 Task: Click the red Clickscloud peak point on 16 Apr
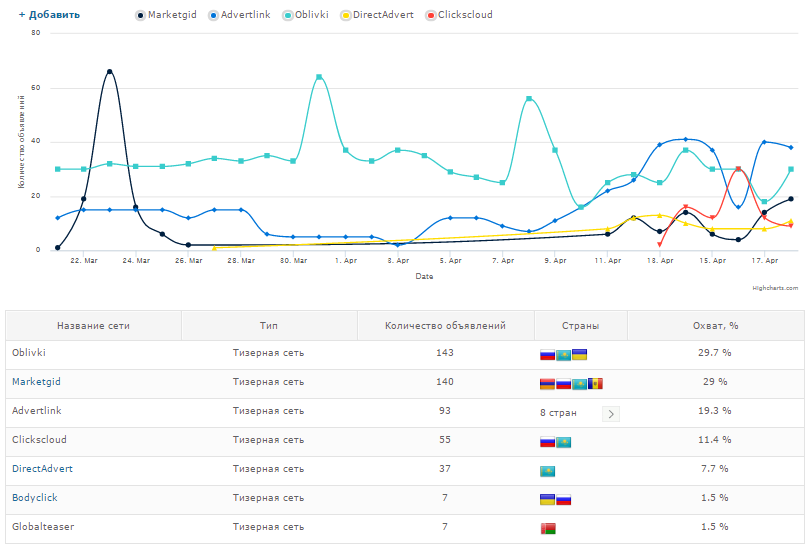tap(738, 169)
